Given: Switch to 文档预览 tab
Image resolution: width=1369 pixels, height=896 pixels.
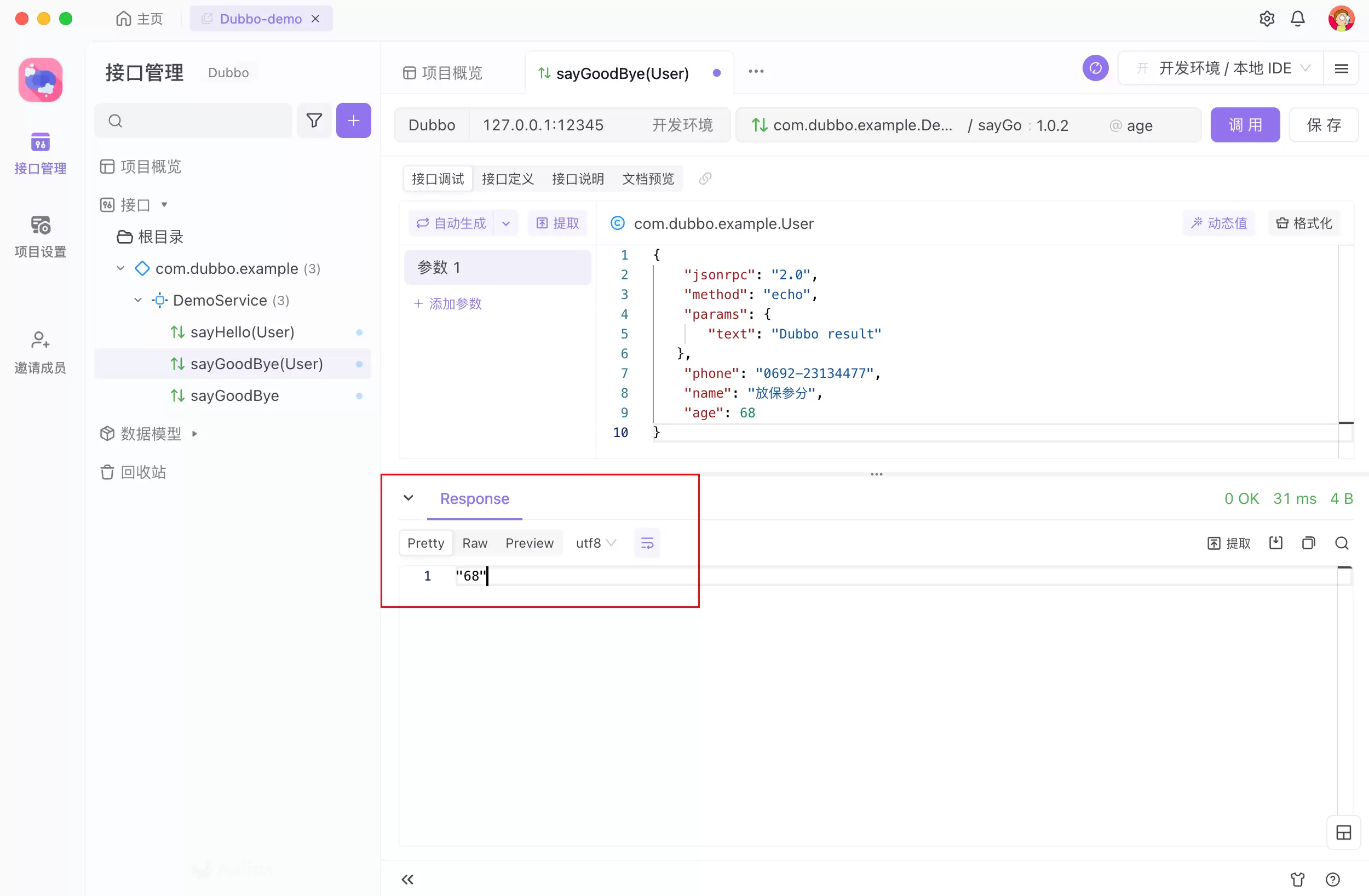Looking at the screenshot, I should [x=648, y=179].
